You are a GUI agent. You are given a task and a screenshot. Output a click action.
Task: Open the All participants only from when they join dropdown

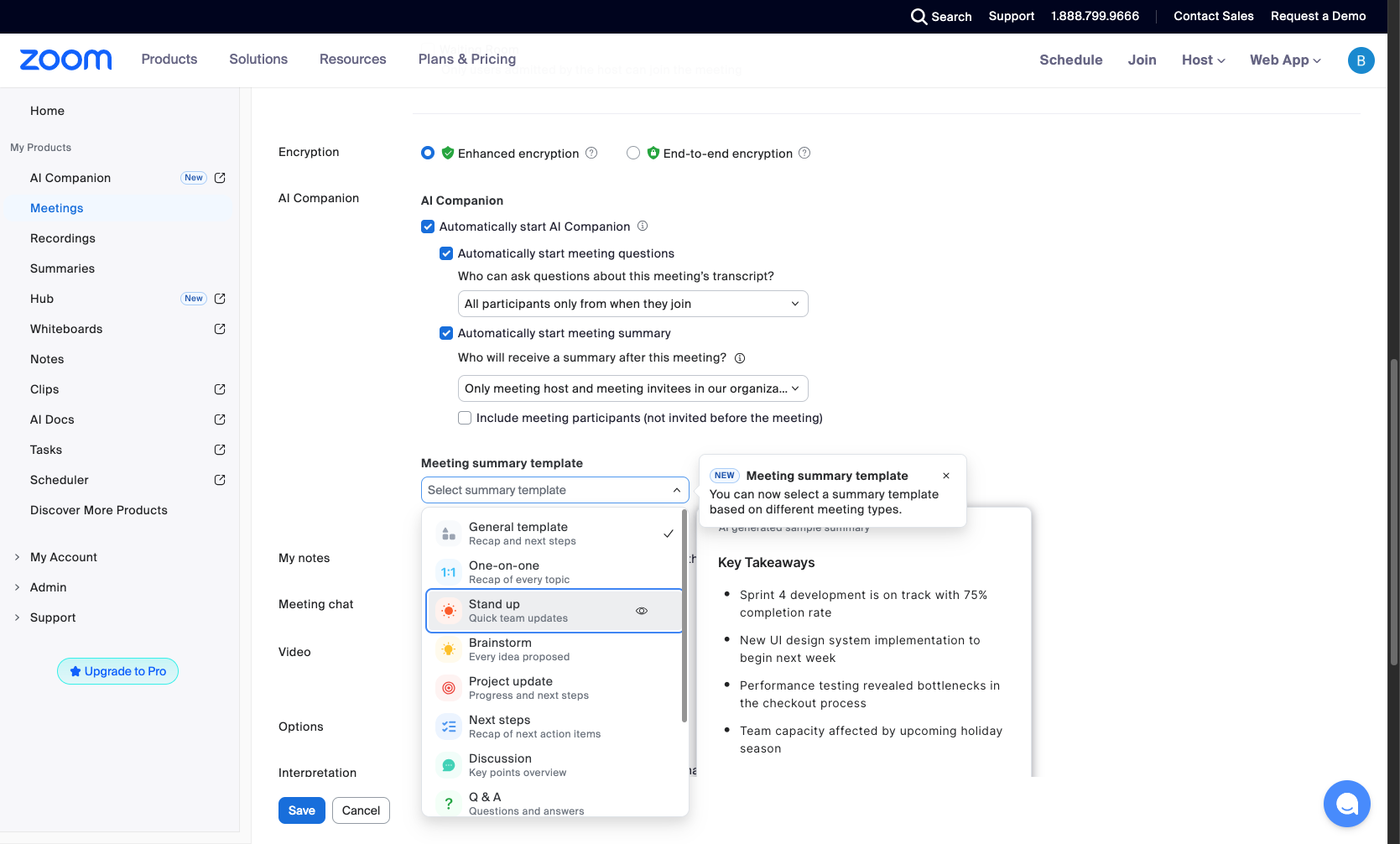point(633,304)
